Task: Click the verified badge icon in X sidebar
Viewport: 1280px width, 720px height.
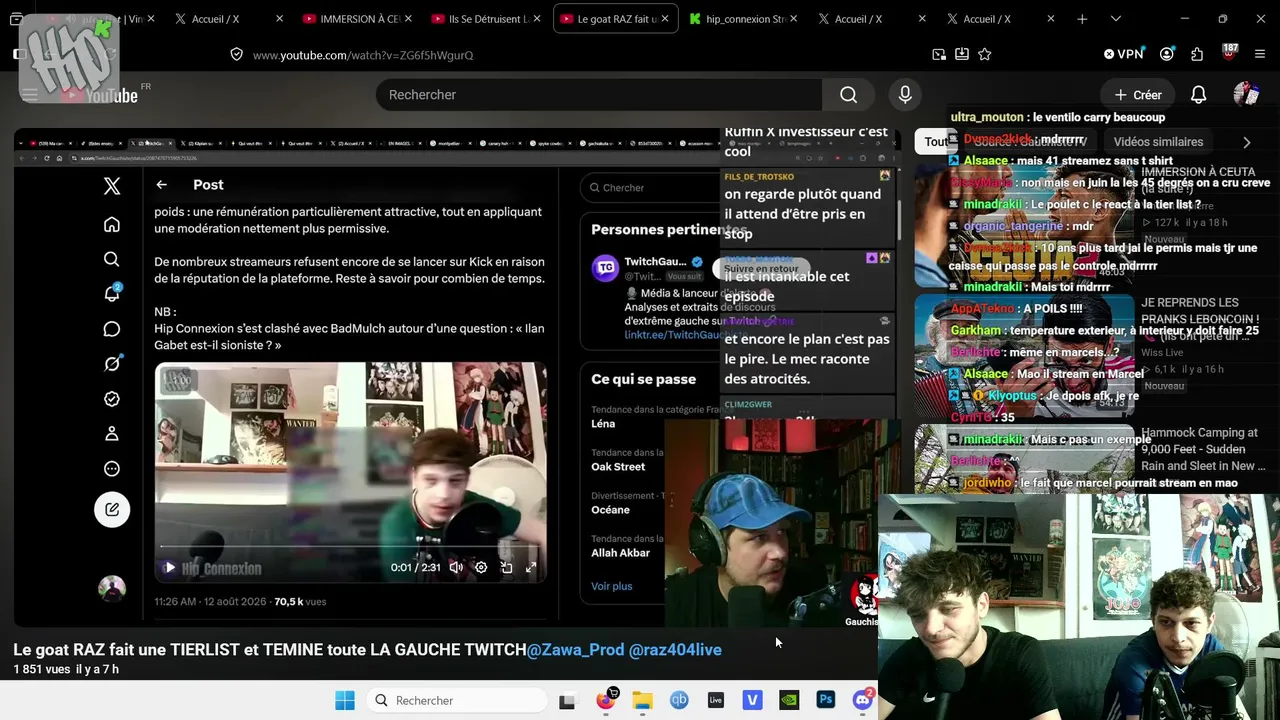Action: coord(112,399)
